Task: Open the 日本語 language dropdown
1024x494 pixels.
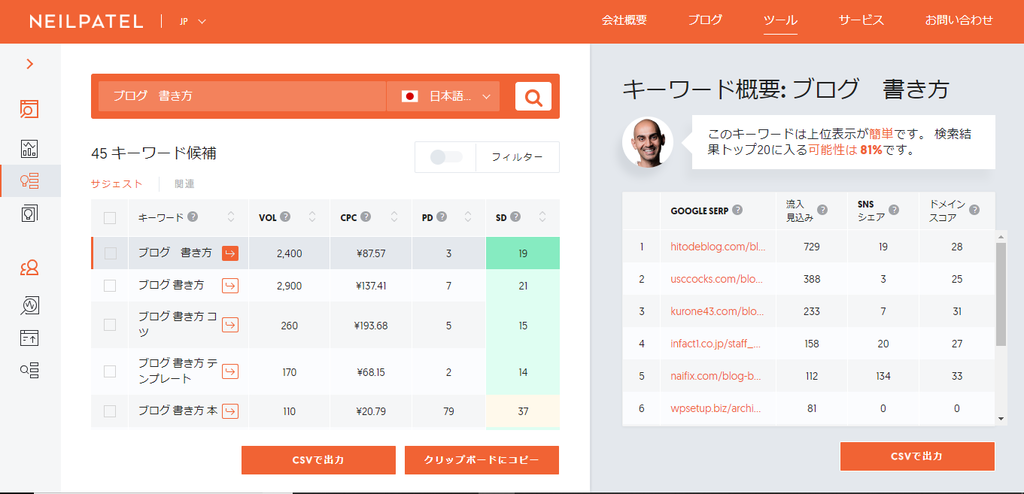Action: (x=443, y=97)
